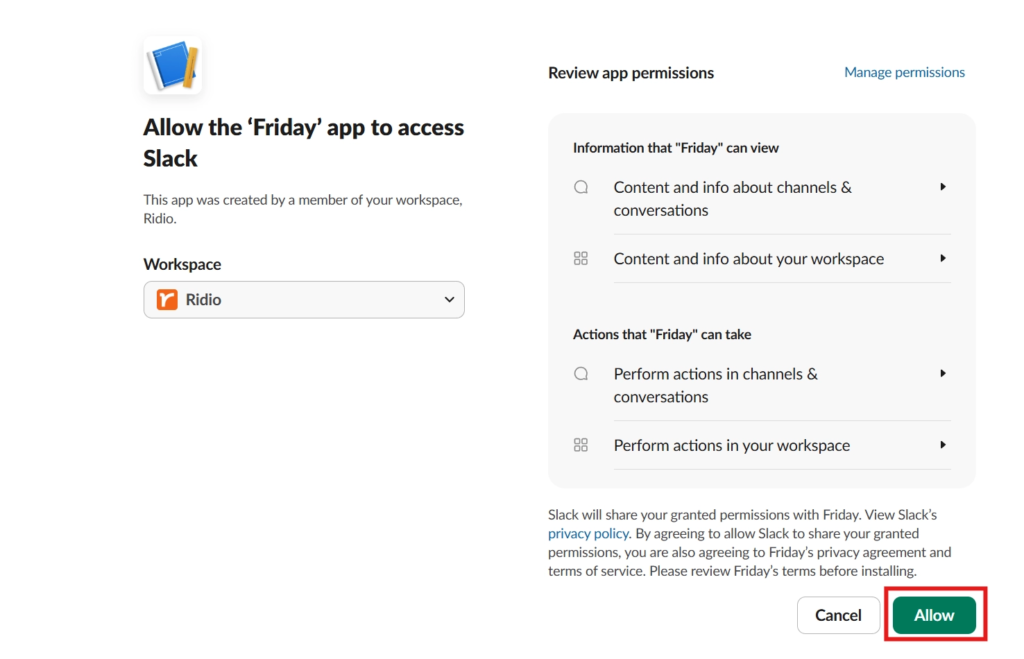Open the Workspace selection dropdown
The height and width of the screenshot is (659, 1024).
303,299
